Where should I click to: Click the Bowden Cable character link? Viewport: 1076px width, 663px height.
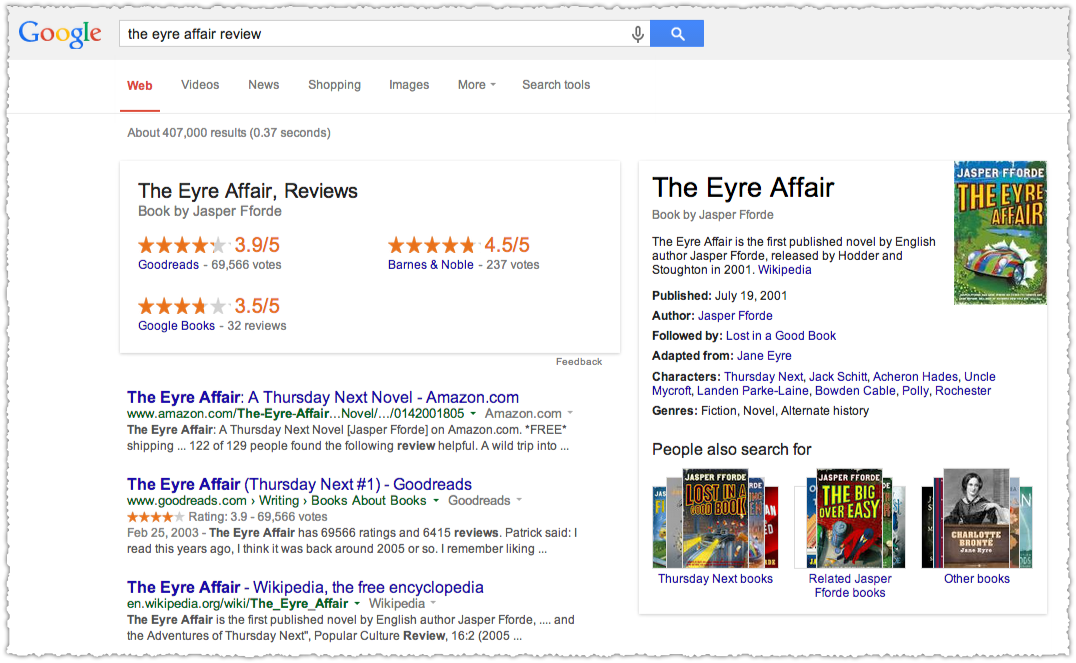(855, 391)
